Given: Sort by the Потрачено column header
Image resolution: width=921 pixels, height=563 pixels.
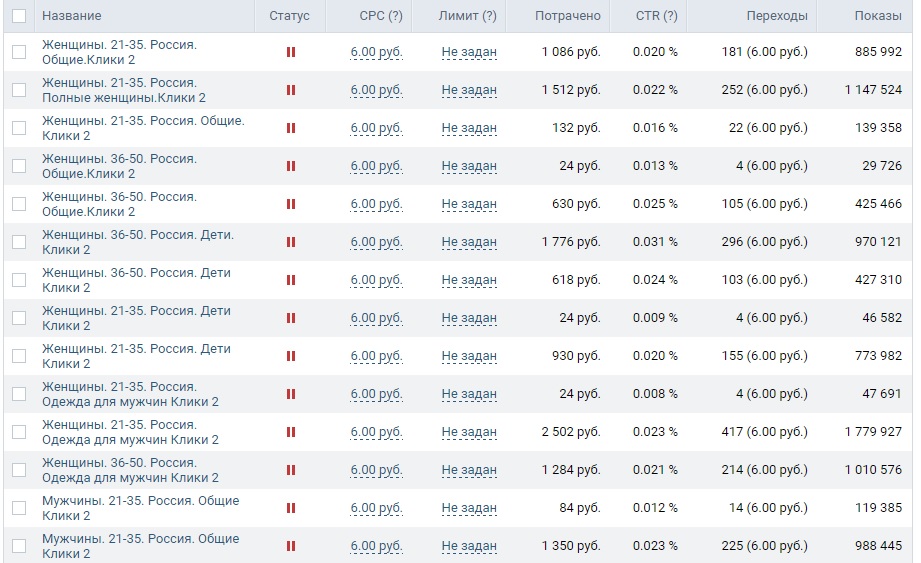Looking at the screenshot, I should pyautogui.click(x=568, y=16).
